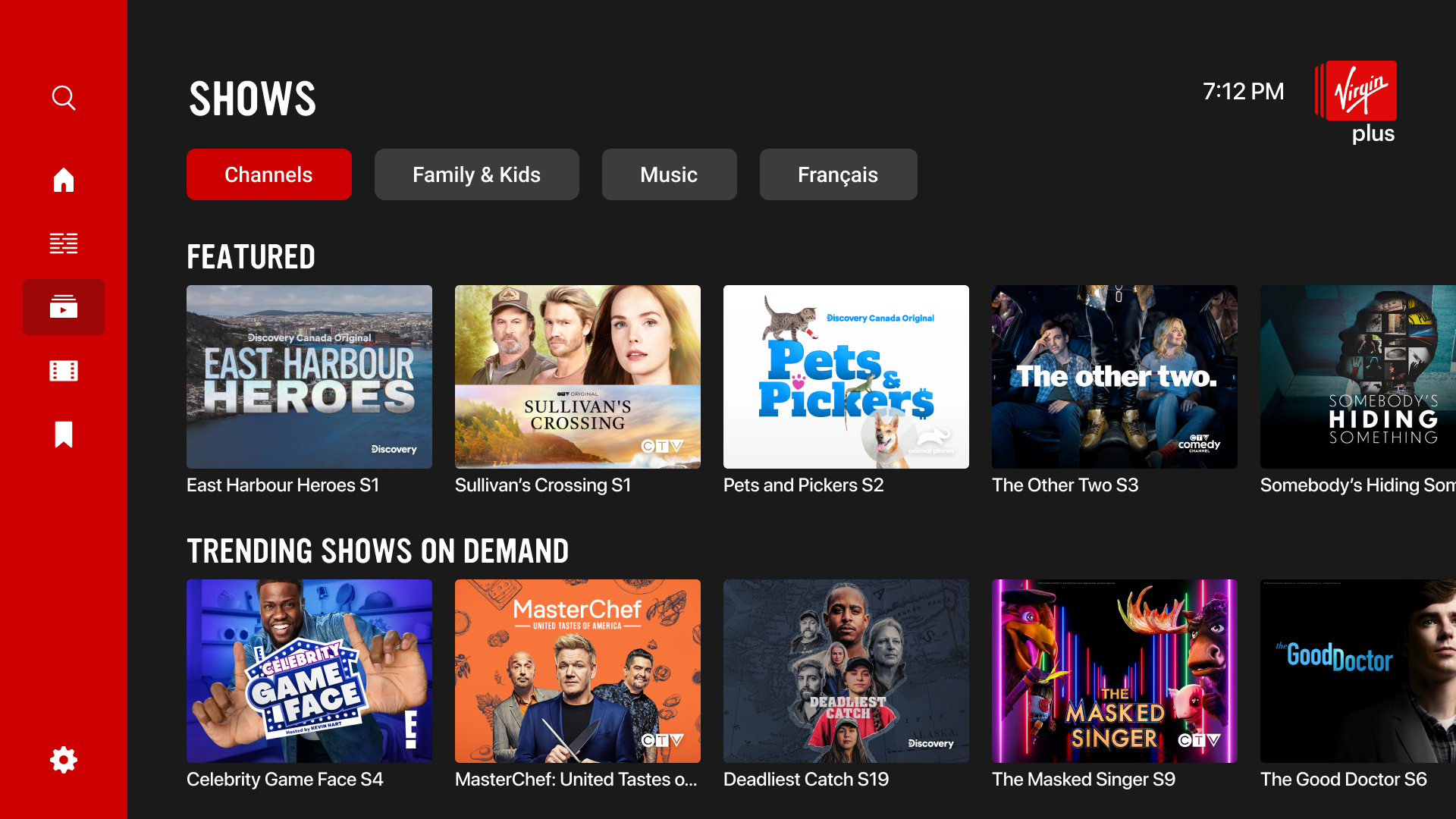Open the Français category

[838, 174]
